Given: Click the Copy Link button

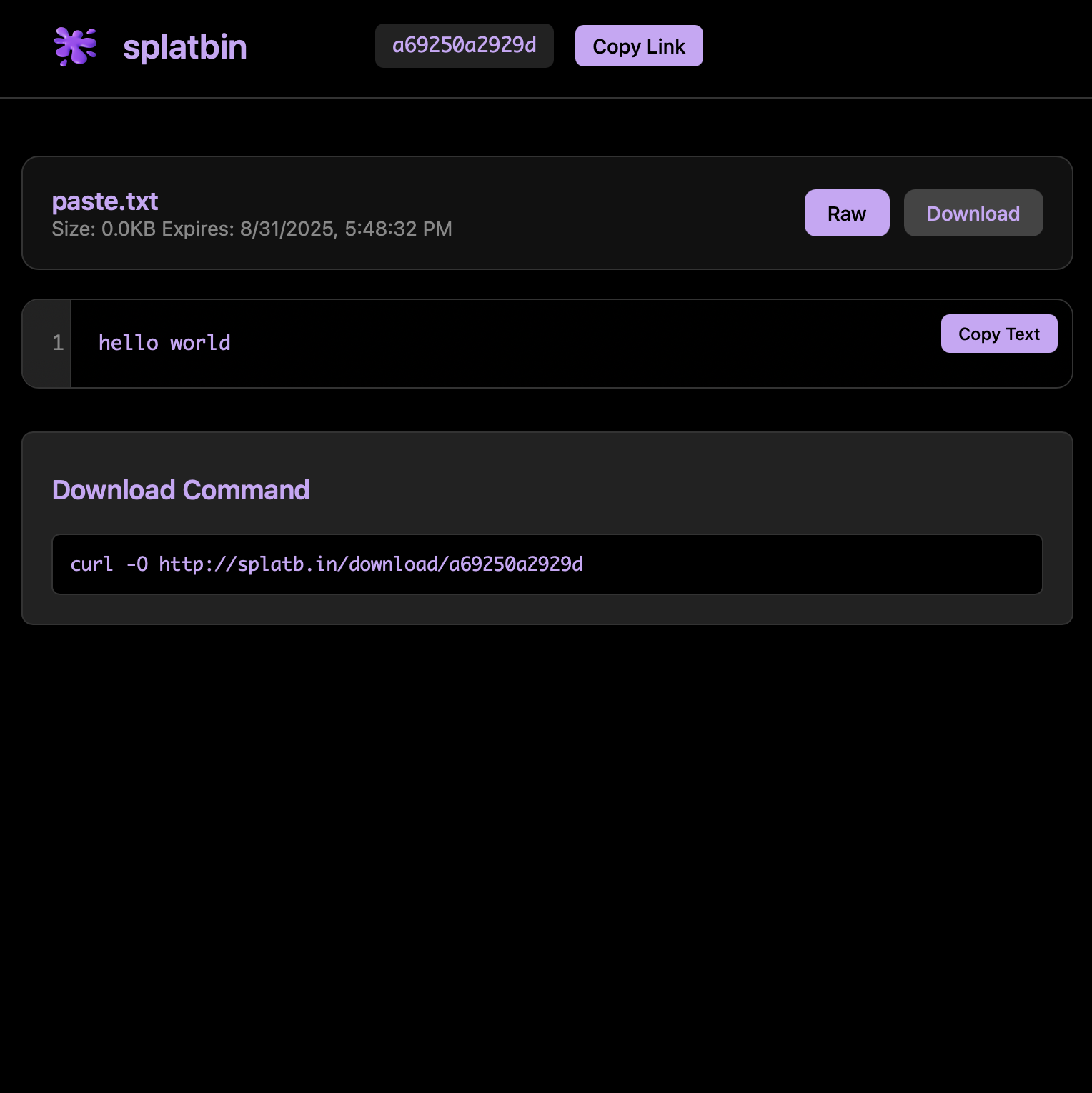Looking at the screenshot, I should point(638,45).
